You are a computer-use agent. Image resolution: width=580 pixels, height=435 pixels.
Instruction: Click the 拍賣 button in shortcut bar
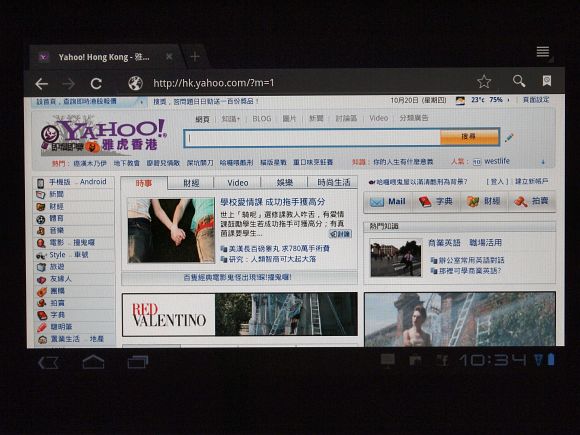coord(532,201)
